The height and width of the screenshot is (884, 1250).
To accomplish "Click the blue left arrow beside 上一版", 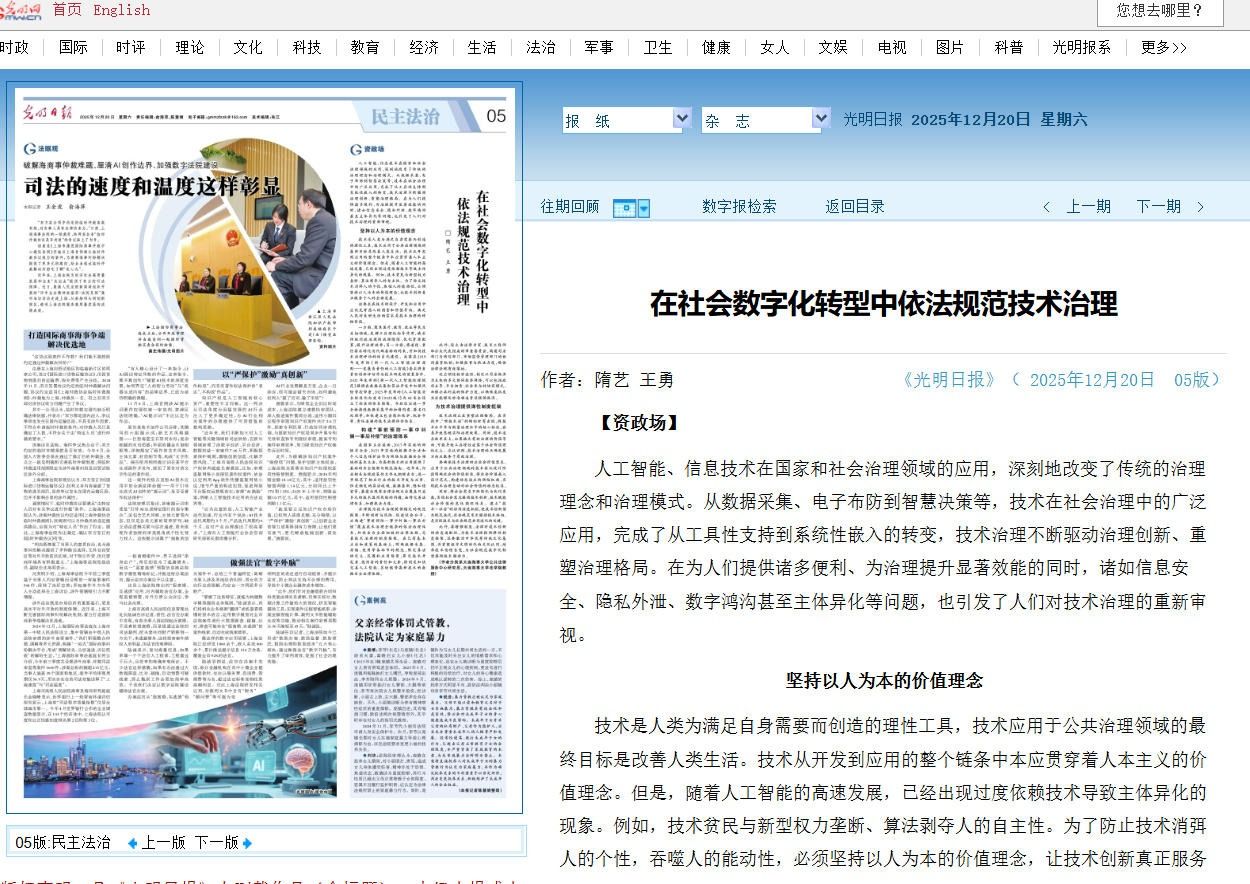I will (131, 843).
